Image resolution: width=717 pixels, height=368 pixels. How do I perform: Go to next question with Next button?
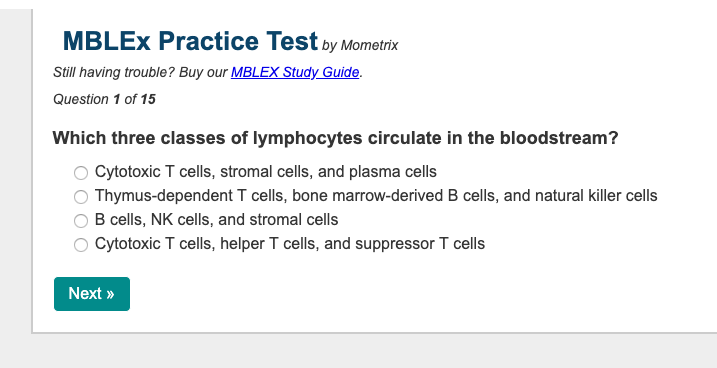tap(92, 294)
